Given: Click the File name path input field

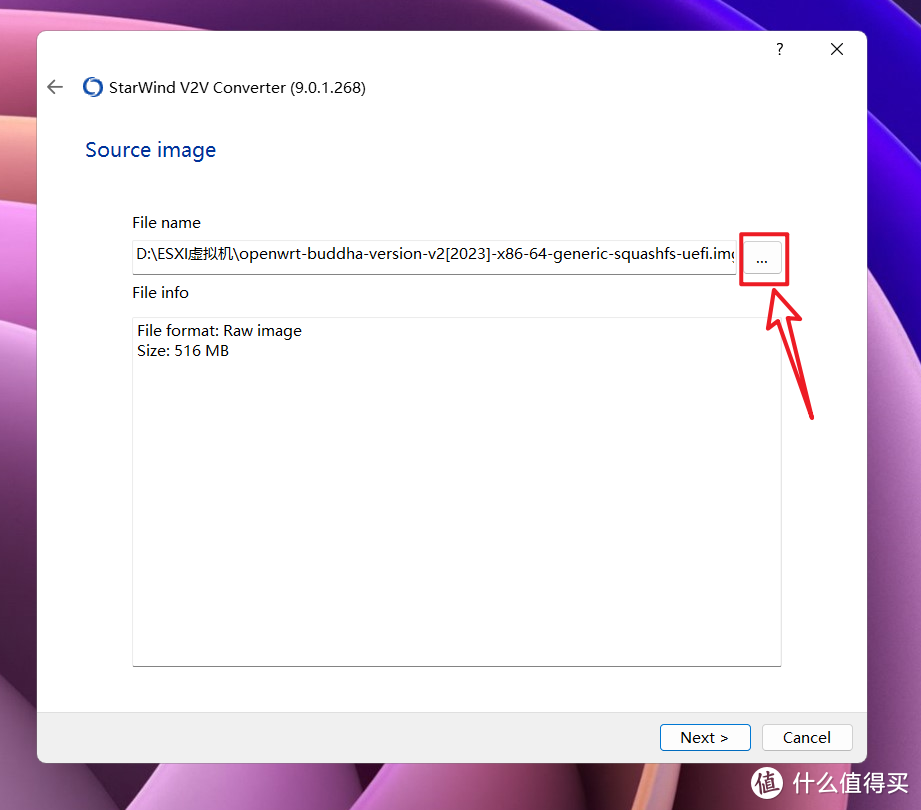Looking at the screenshot, I should pos(434,257).
